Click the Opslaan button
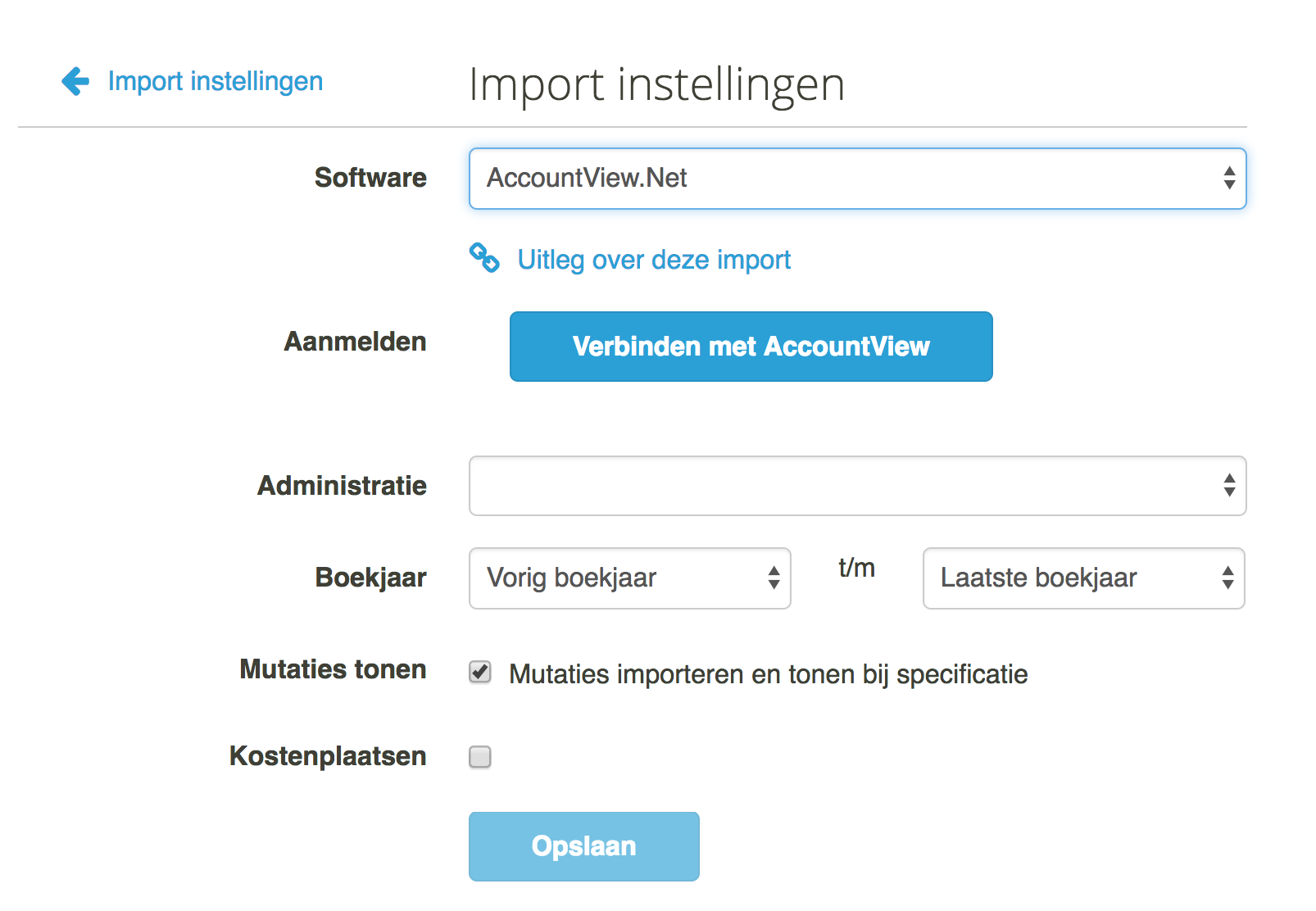1316x911 pixels. pyautogui.click(x=583, y=846)
